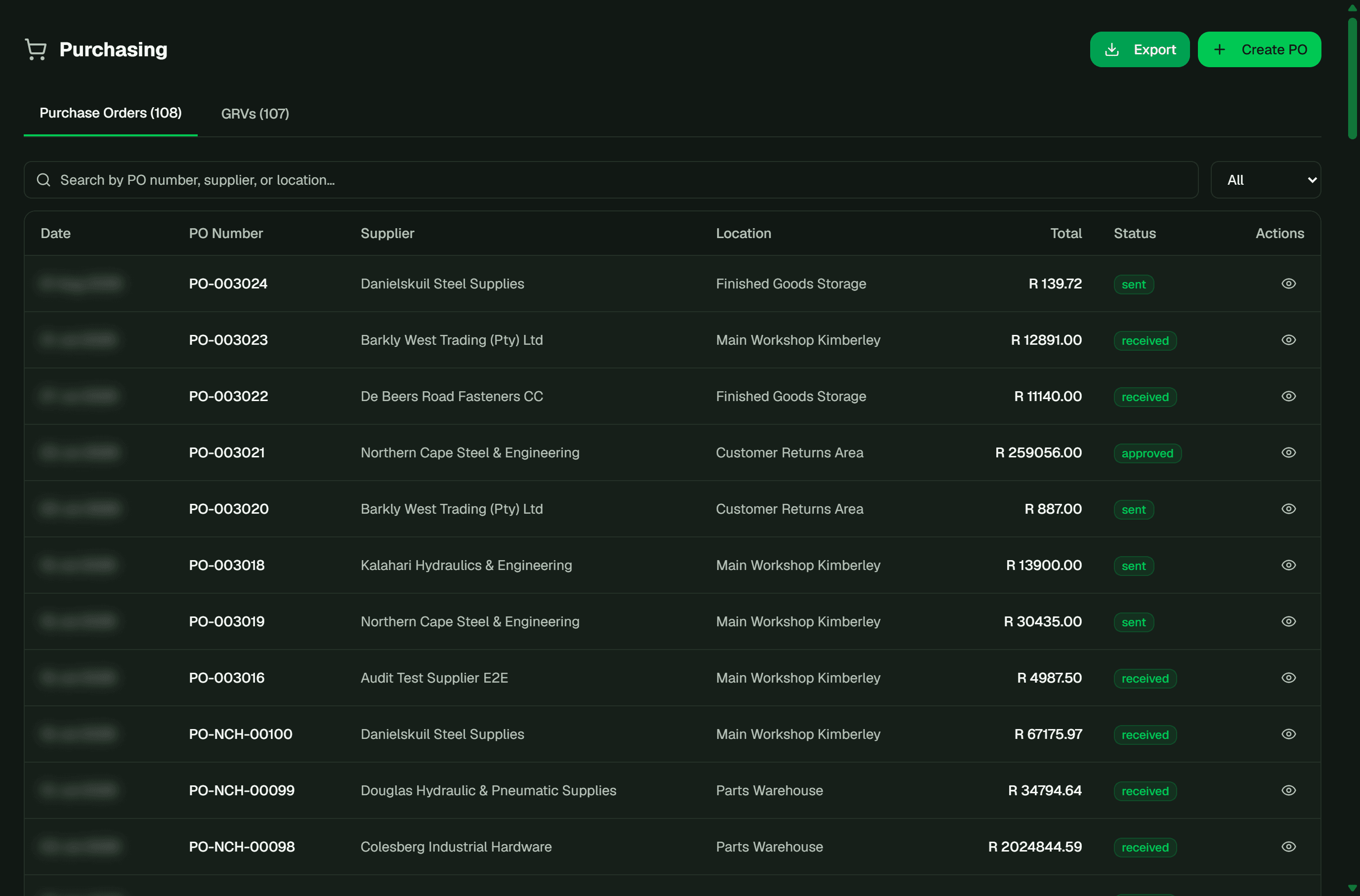The height and width of the screenshot is (896, 1360).
Task: Open eye icon for PO-003016 row
Action: point(1288,678)
